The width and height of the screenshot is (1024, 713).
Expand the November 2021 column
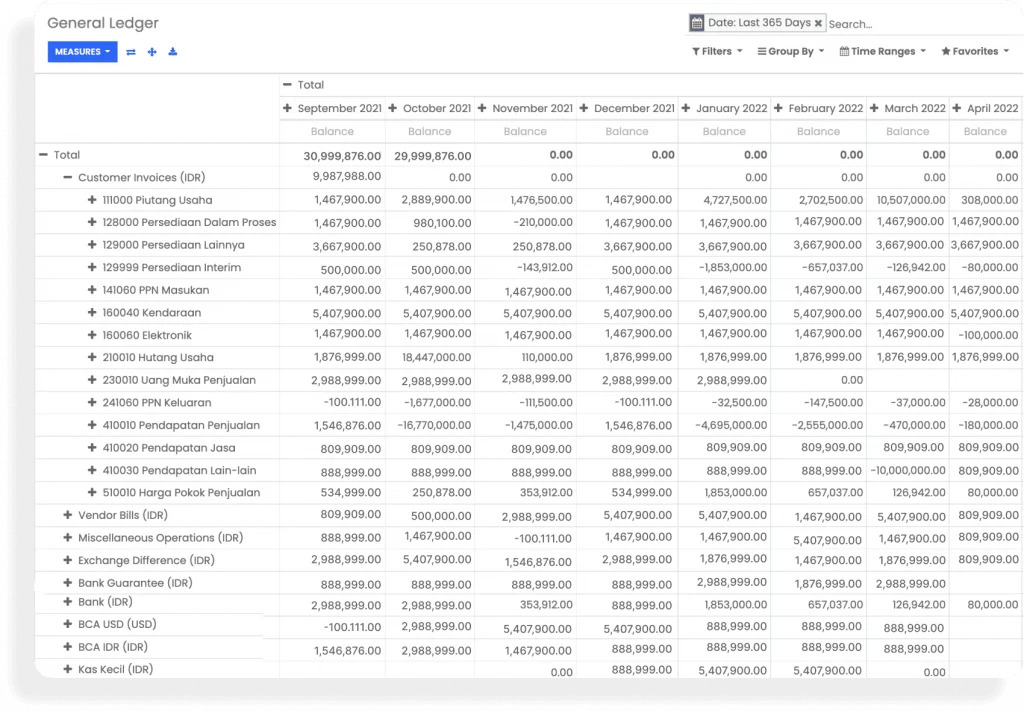tap(482, 108)
